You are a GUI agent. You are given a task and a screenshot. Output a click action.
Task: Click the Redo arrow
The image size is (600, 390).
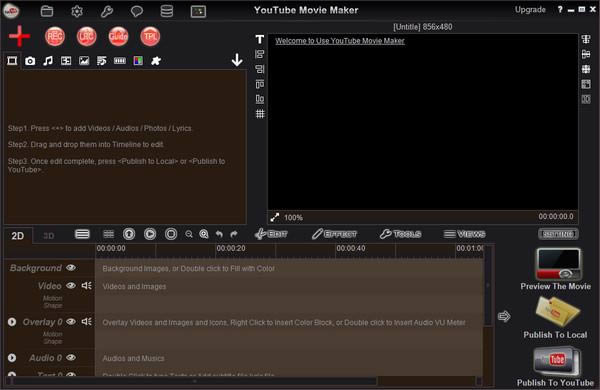coord(234,234)
